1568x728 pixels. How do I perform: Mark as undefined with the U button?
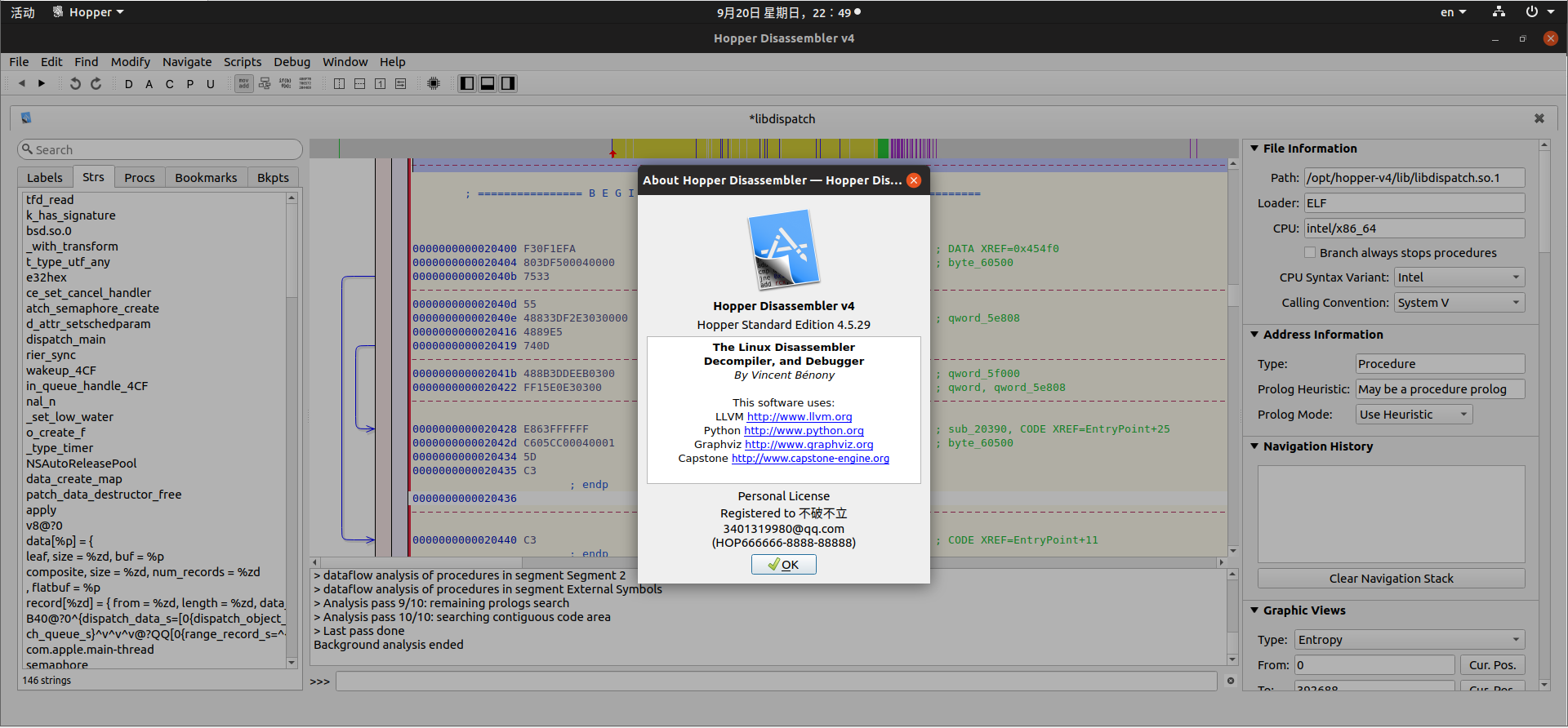pyautogui.click(x=211, y=84)
